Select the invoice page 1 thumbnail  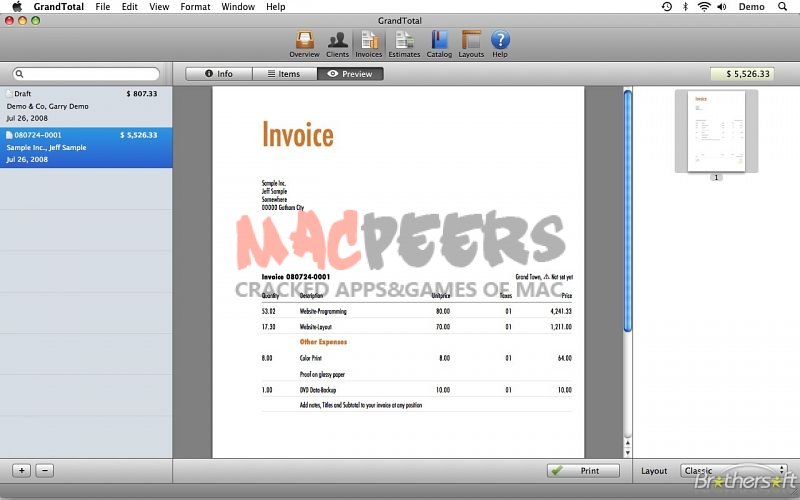pos(716,131)
